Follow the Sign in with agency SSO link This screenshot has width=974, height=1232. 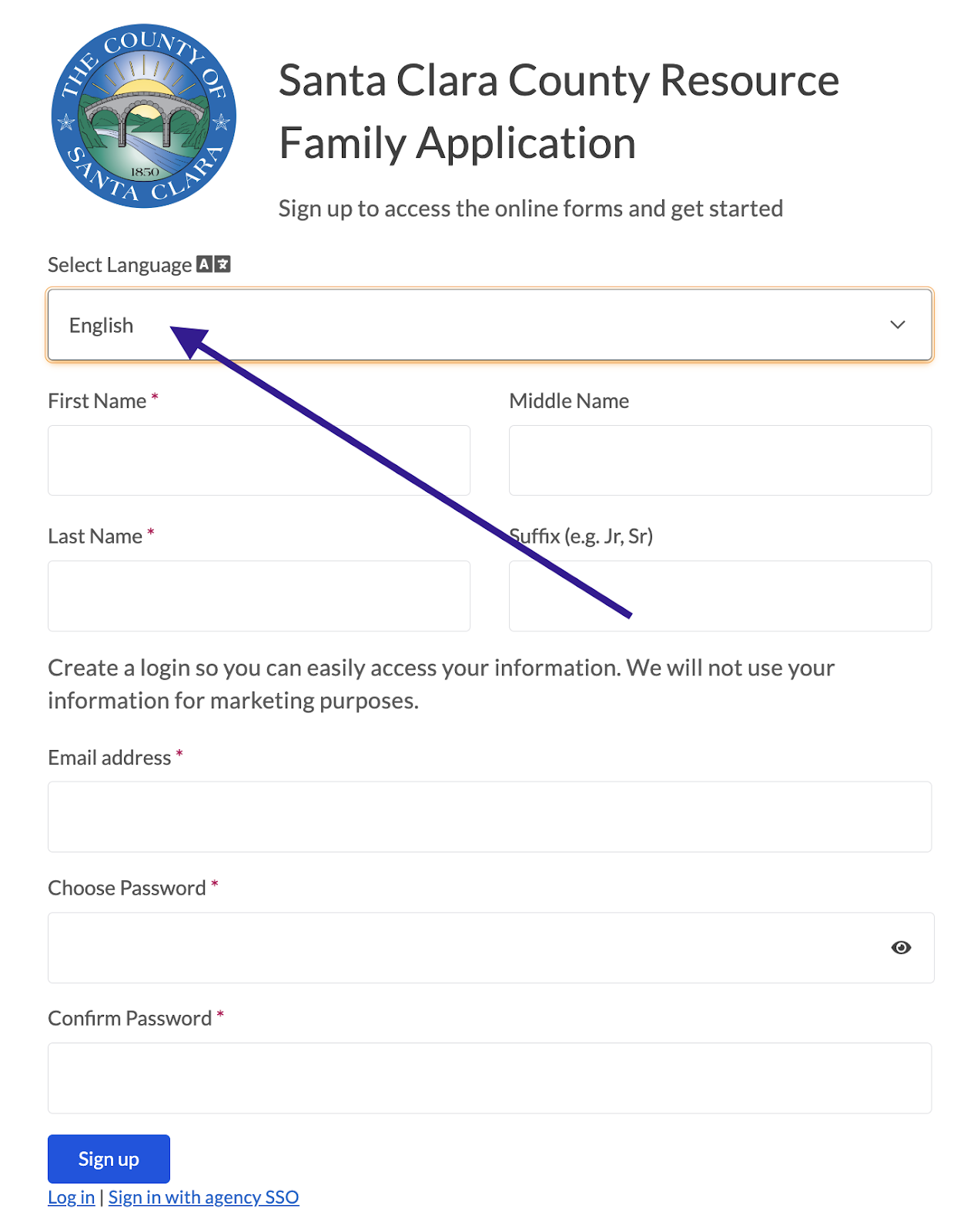coord(203,1197)
